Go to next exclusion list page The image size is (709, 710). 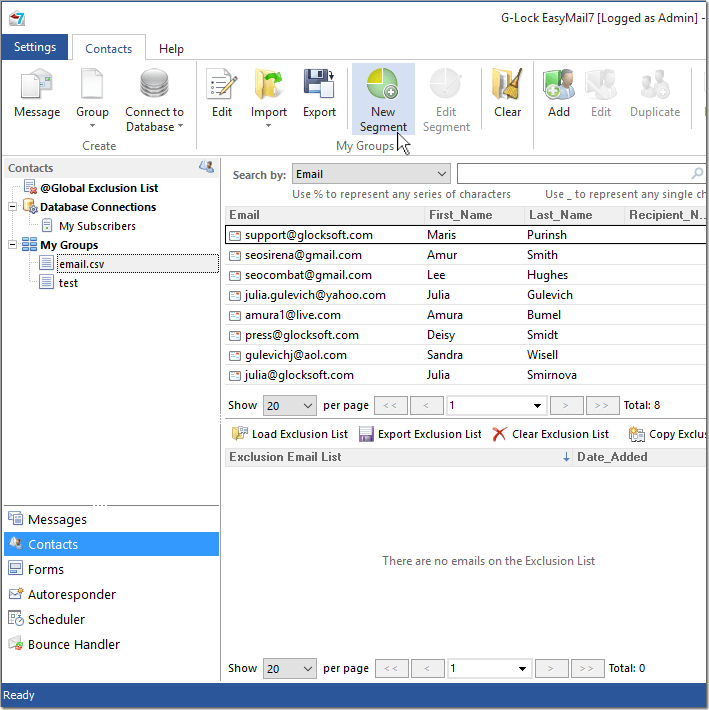(x=551, y=668)
